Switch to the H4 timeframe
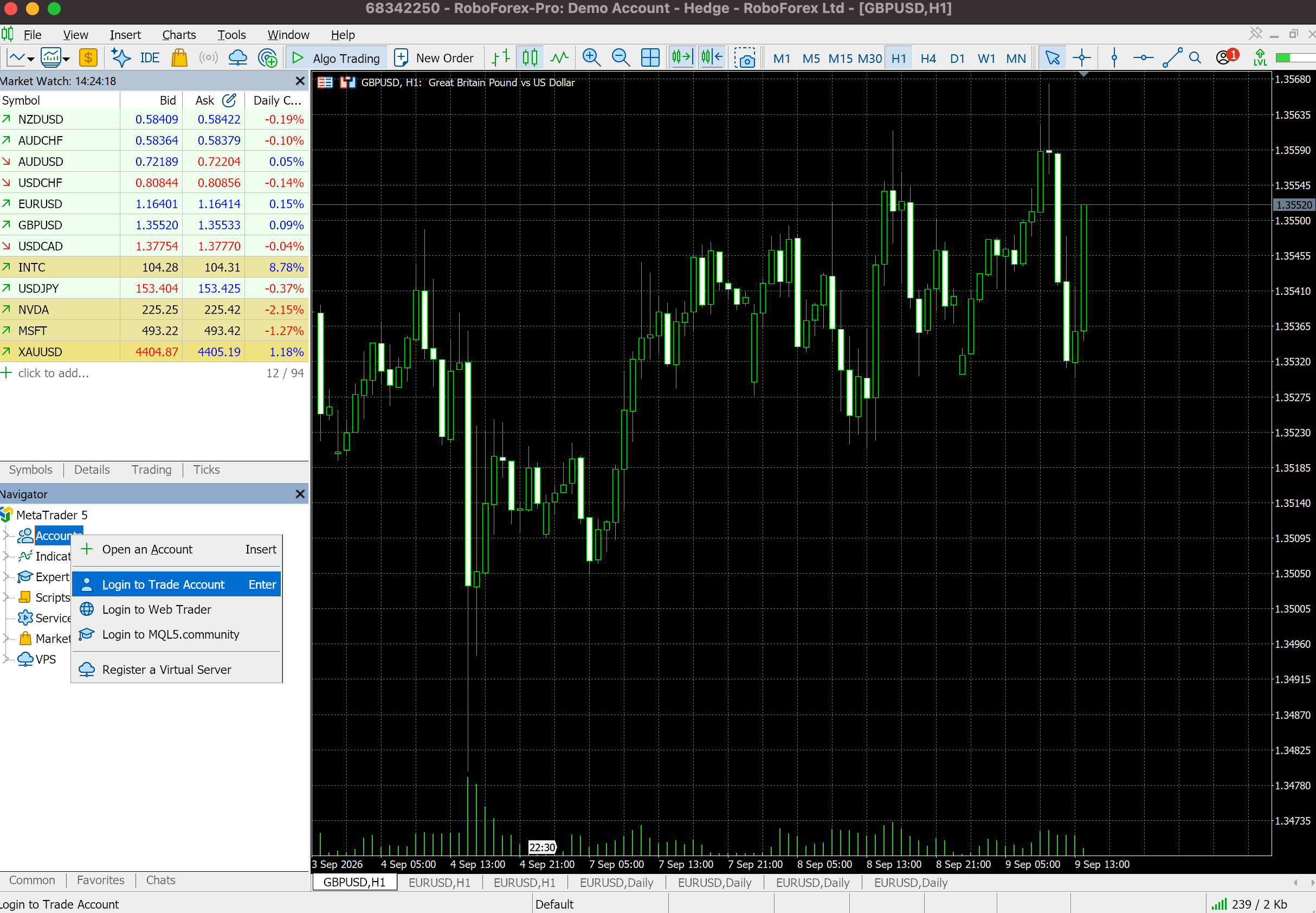The width and height of the screenshot is (1316, 913). [x=928, y=58]
